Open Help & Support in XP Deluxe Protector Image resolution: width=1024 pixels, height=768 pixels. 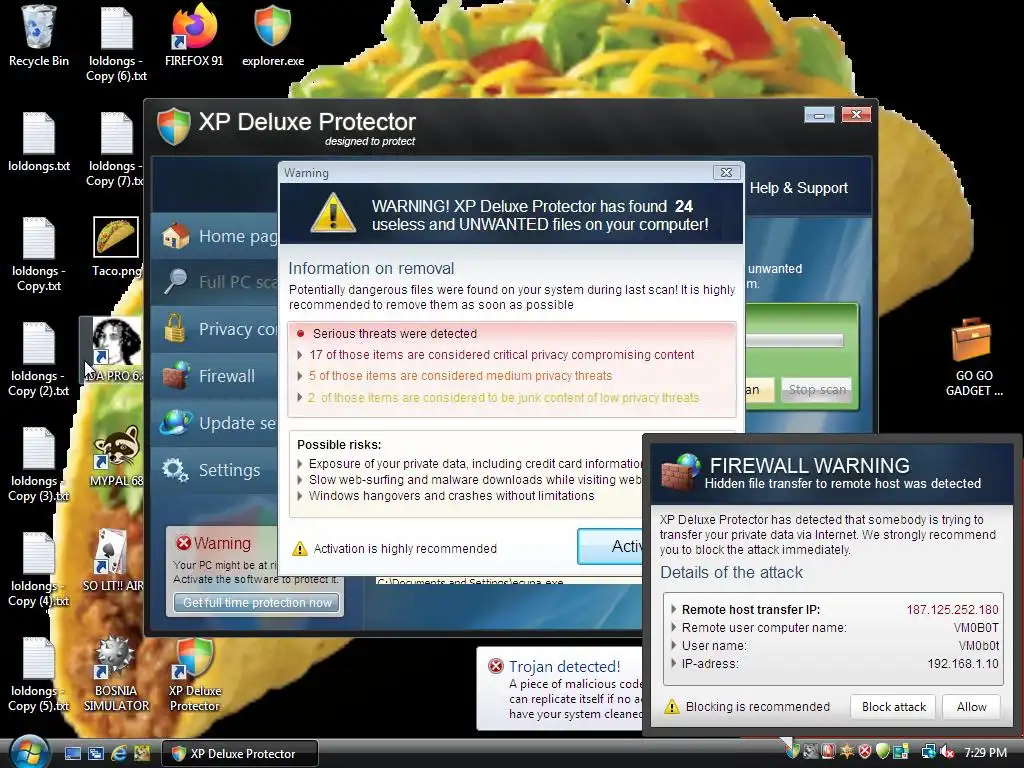[x=799, y=188]
